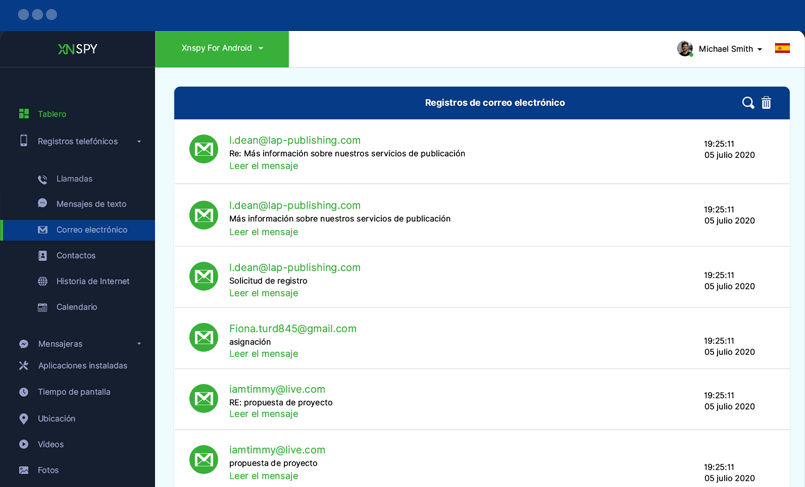Open Mensajes de texto in sidebar
Image resolution: width=805 pixels, height=487 pixels.
click(x=90, y=204)
